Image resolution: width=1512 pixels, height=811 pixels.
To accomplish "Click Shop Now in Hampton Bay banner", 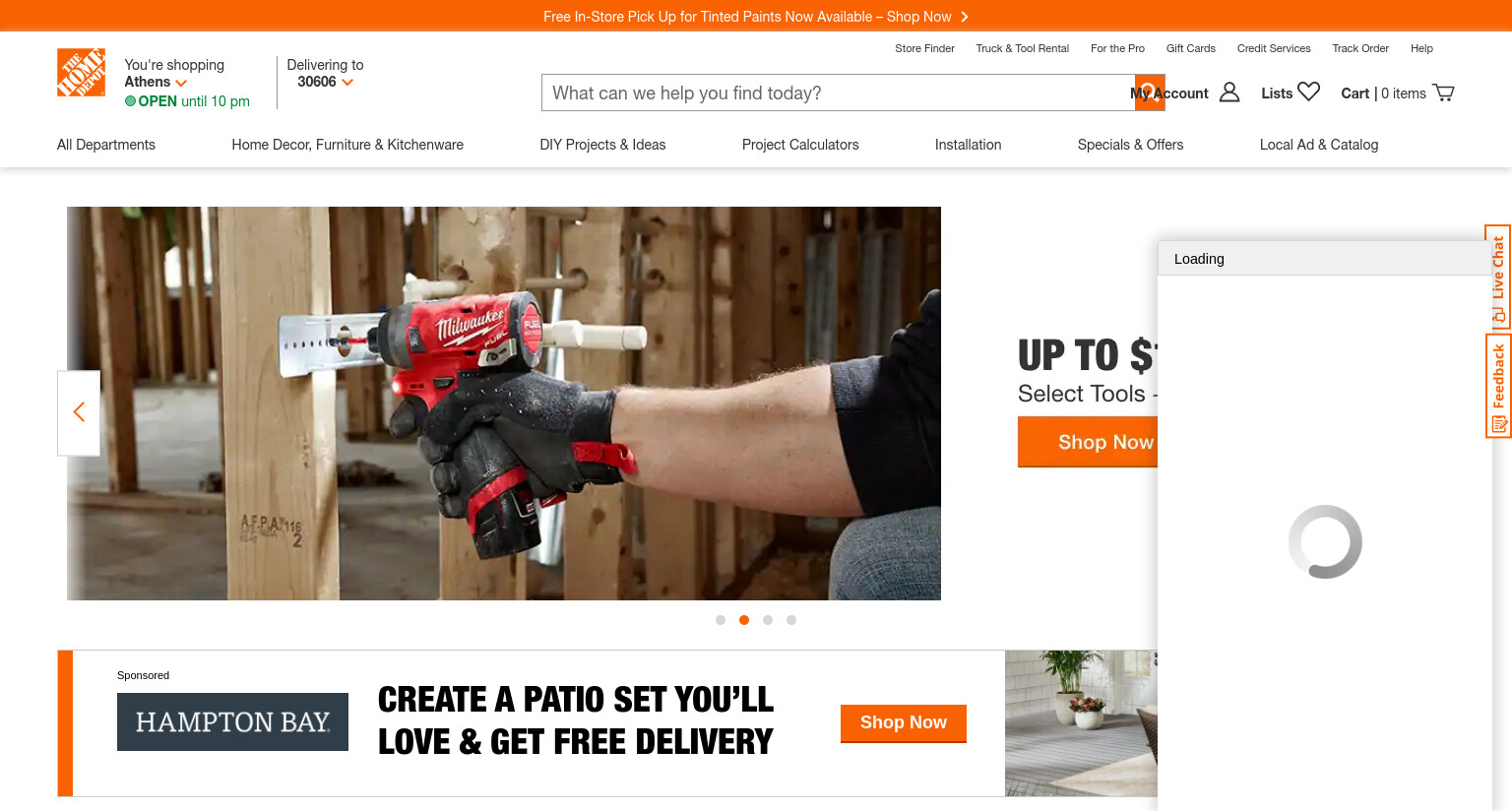I will 904,723.
